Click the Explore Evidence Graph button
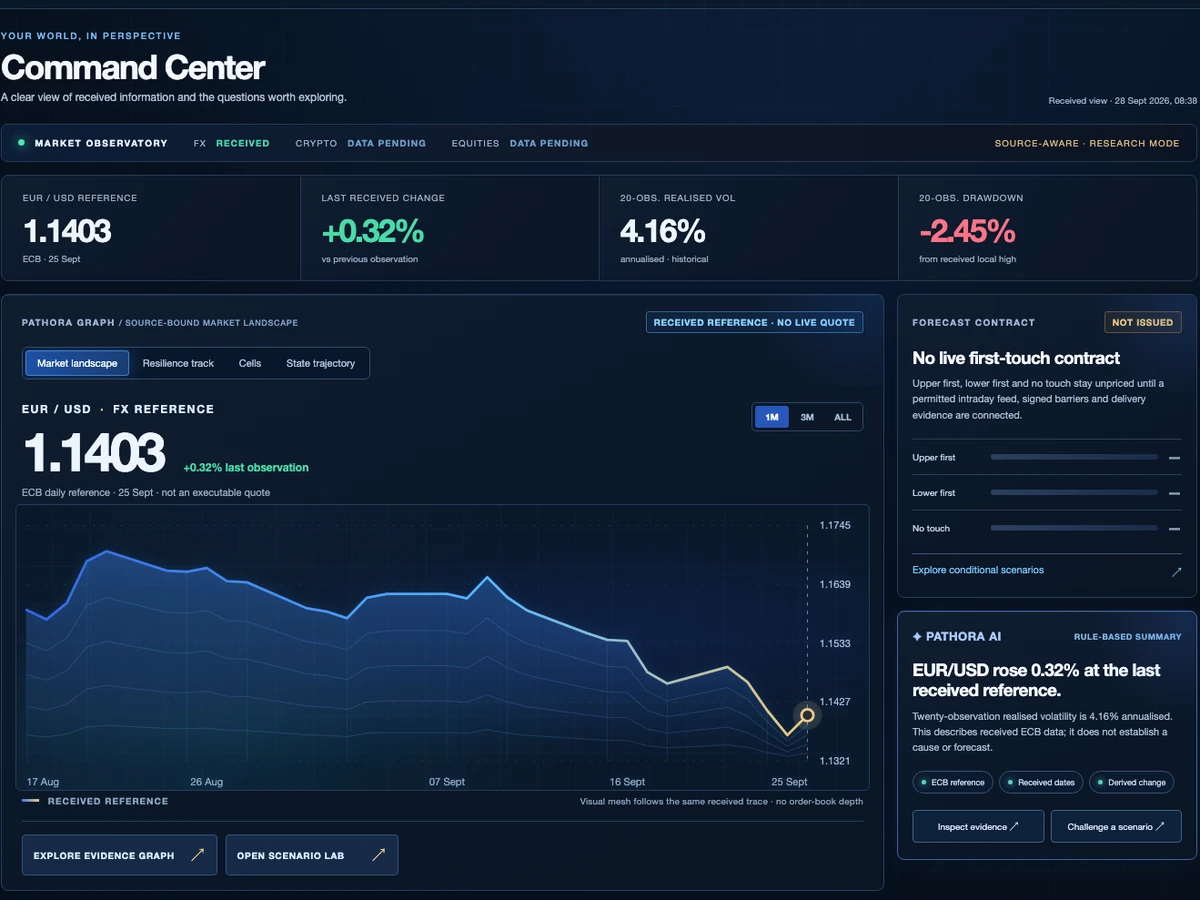The height and width of the screenshot is (900, 1200). 119,855
